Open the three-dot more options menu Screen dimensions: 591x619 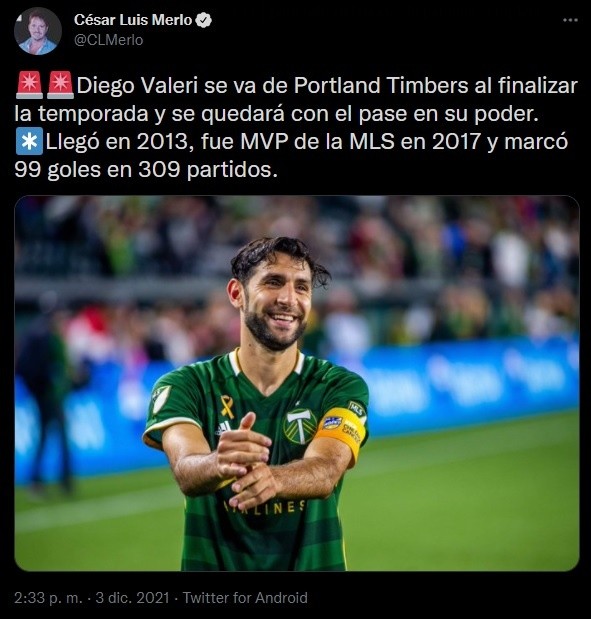pyautogui.click(x=570, y=20)
